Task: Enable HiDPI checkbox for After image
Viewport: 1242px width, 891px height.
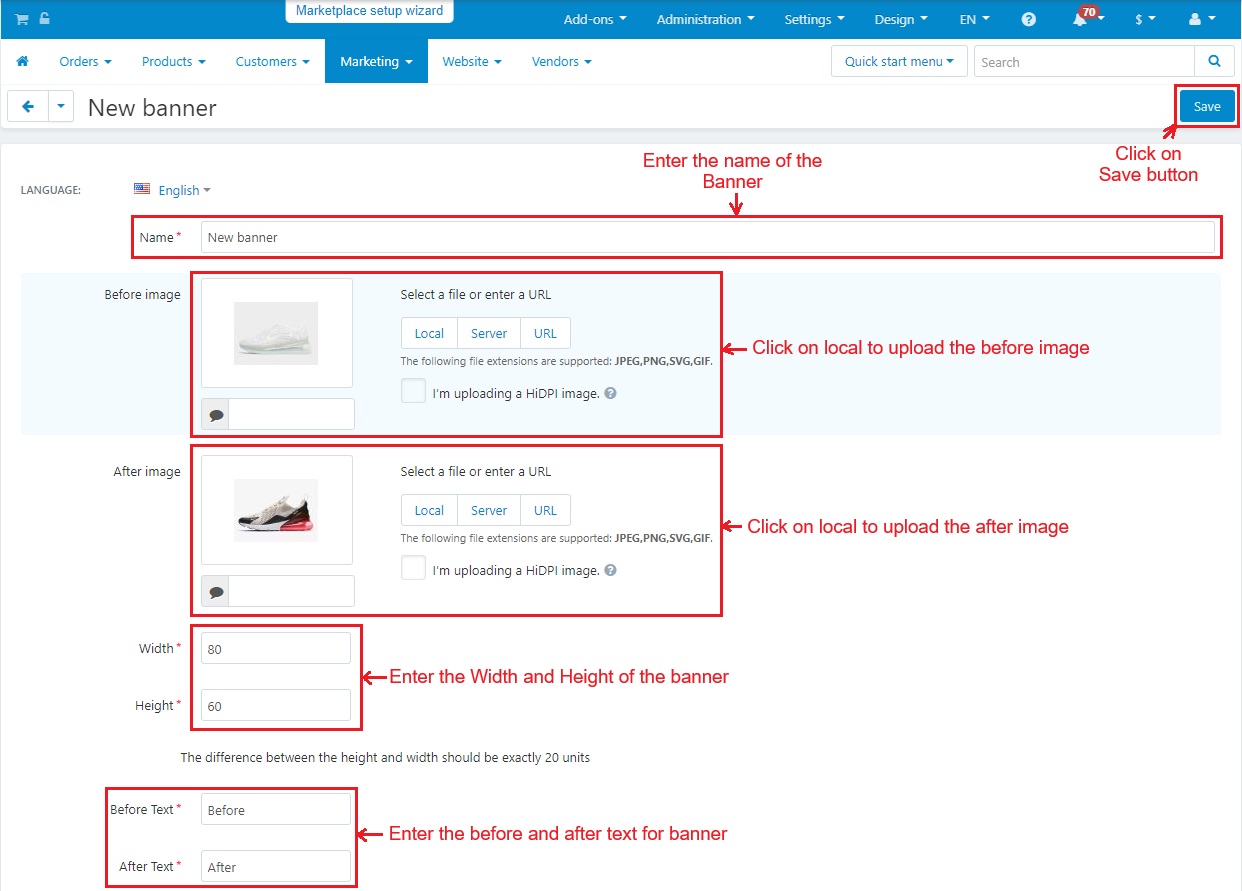Action: point(413,568)
